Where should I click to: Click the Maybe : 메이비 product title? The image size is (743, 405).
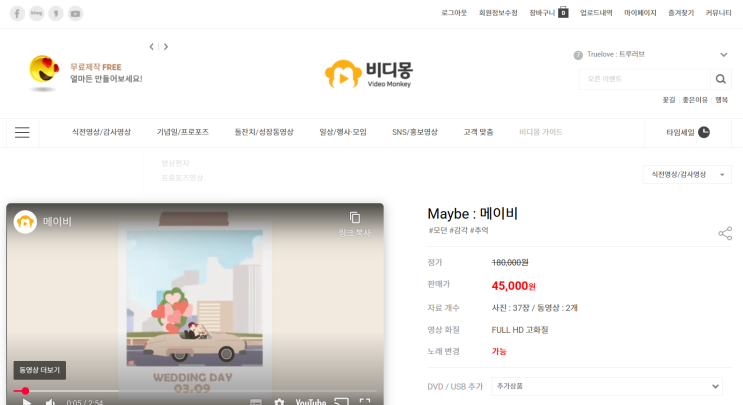tap(472, 214)
